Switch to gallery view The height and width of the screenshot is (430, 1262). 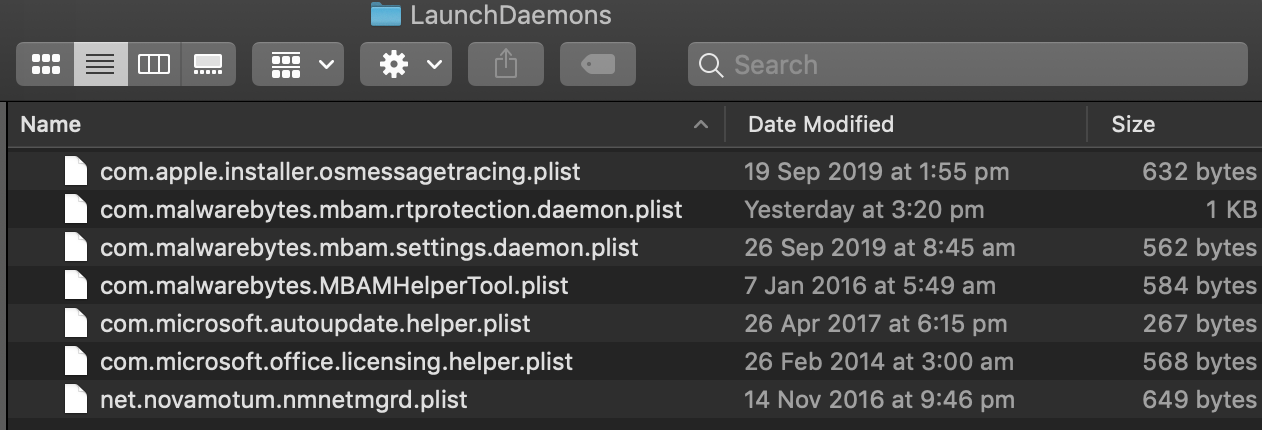tap(208, 65)
